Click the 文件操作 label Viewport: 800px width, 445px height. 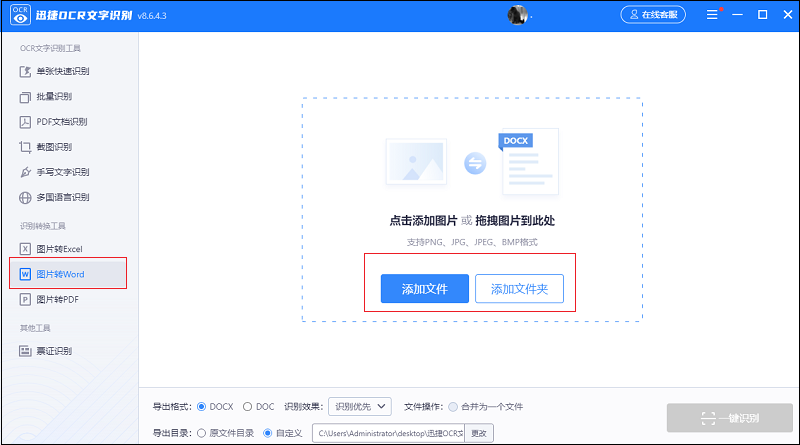[x=423, y=407]
